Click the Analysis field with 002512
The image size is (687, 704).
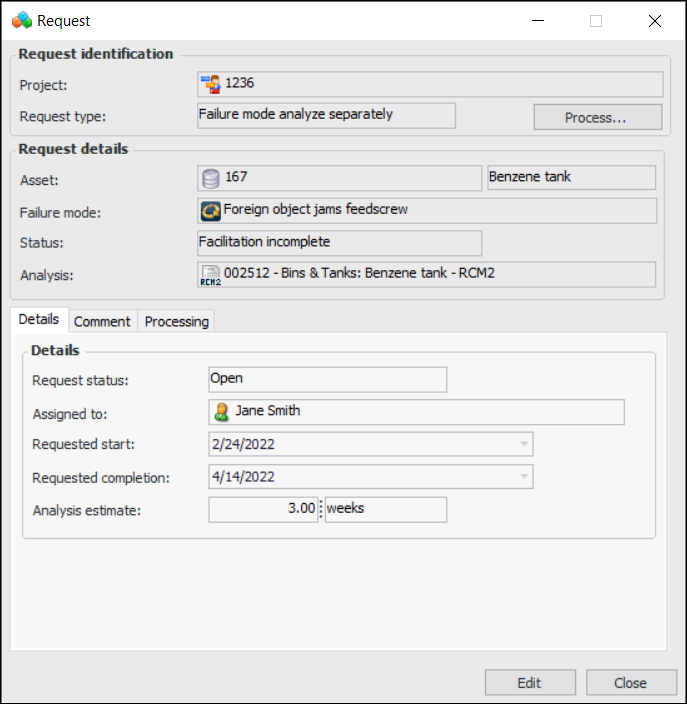tap(427, 275)
